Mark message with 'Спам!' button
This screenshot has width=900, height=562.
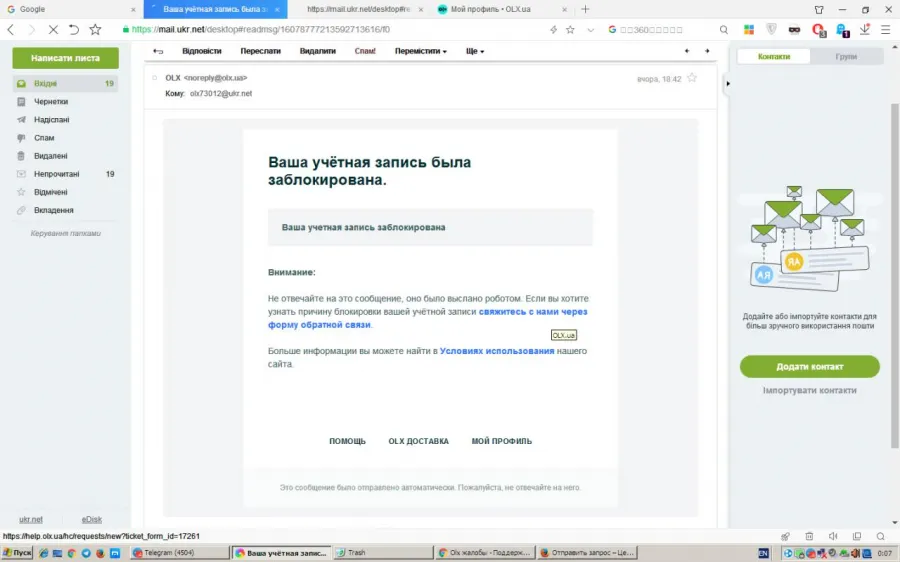(x=365, y=51)
